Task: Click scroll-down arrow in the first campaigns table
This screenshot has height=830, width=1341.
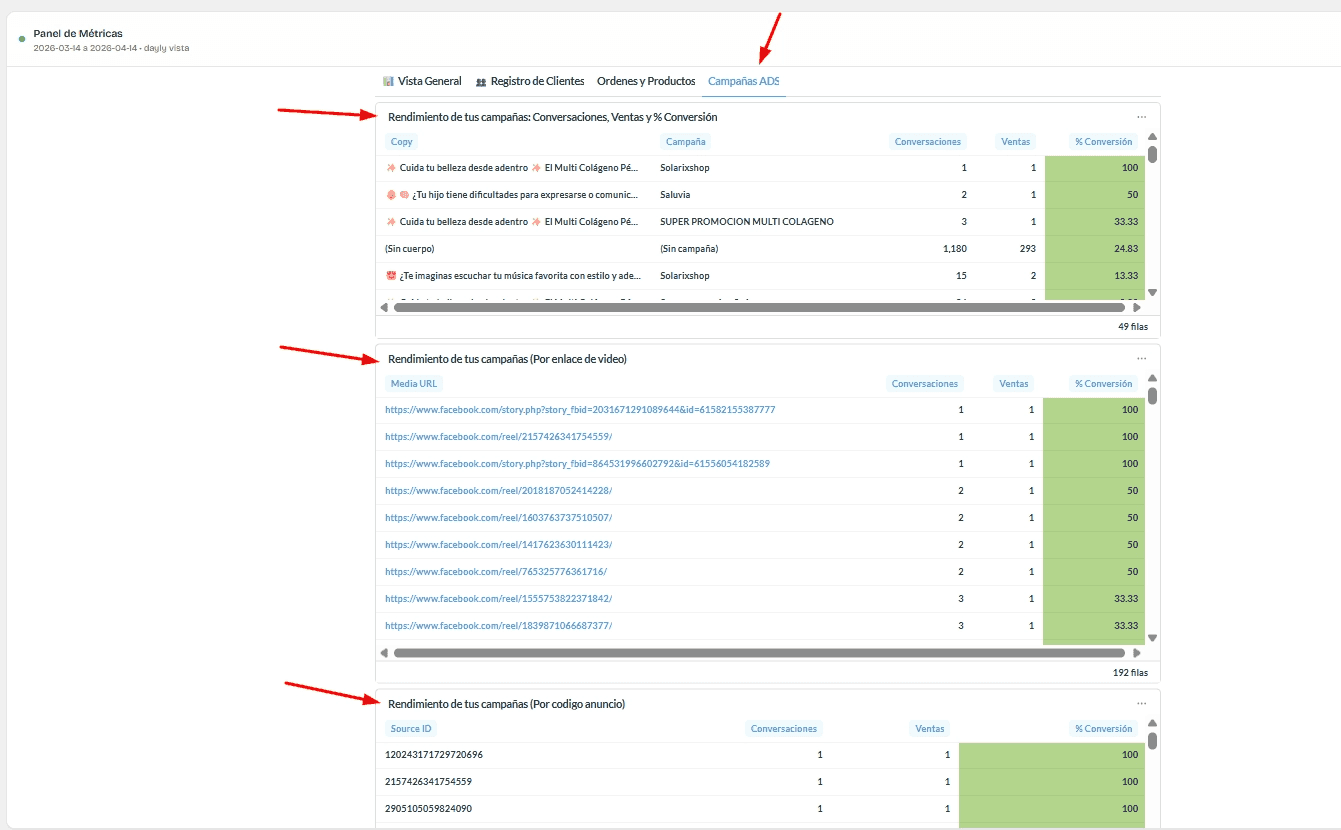Action: click(1152, 292)
